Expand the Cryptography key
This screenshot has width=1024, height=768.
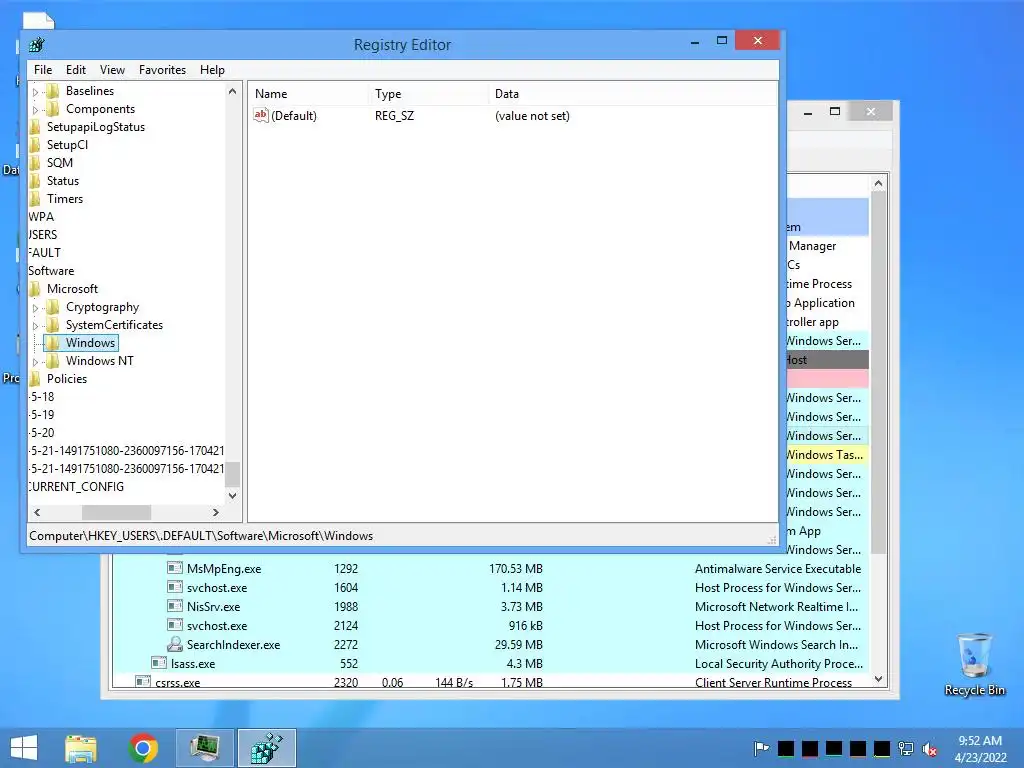point(36,308)
